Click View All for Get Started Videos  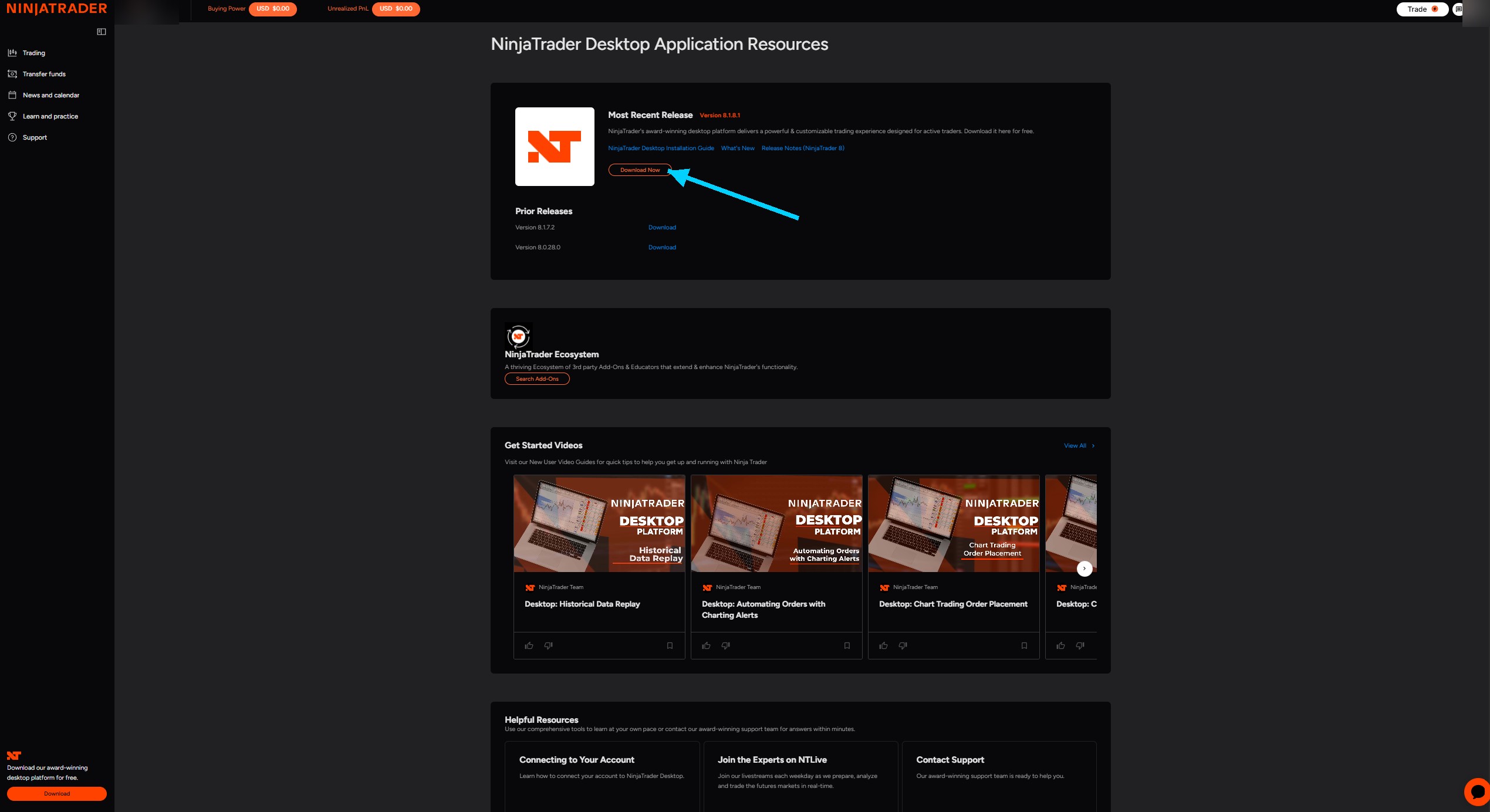1079,446
